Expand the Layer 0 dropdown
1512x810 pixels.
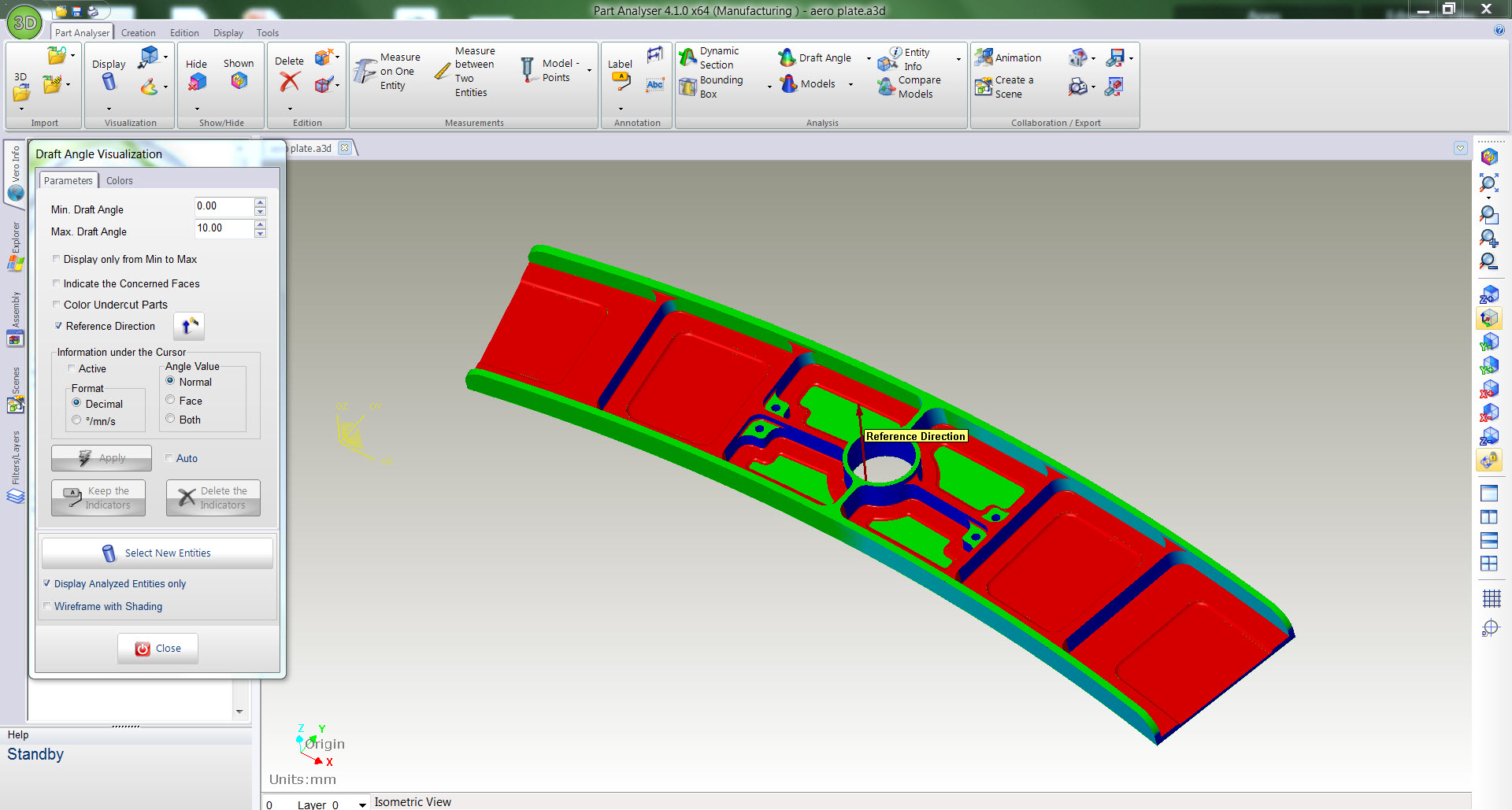tap(362, 804)
